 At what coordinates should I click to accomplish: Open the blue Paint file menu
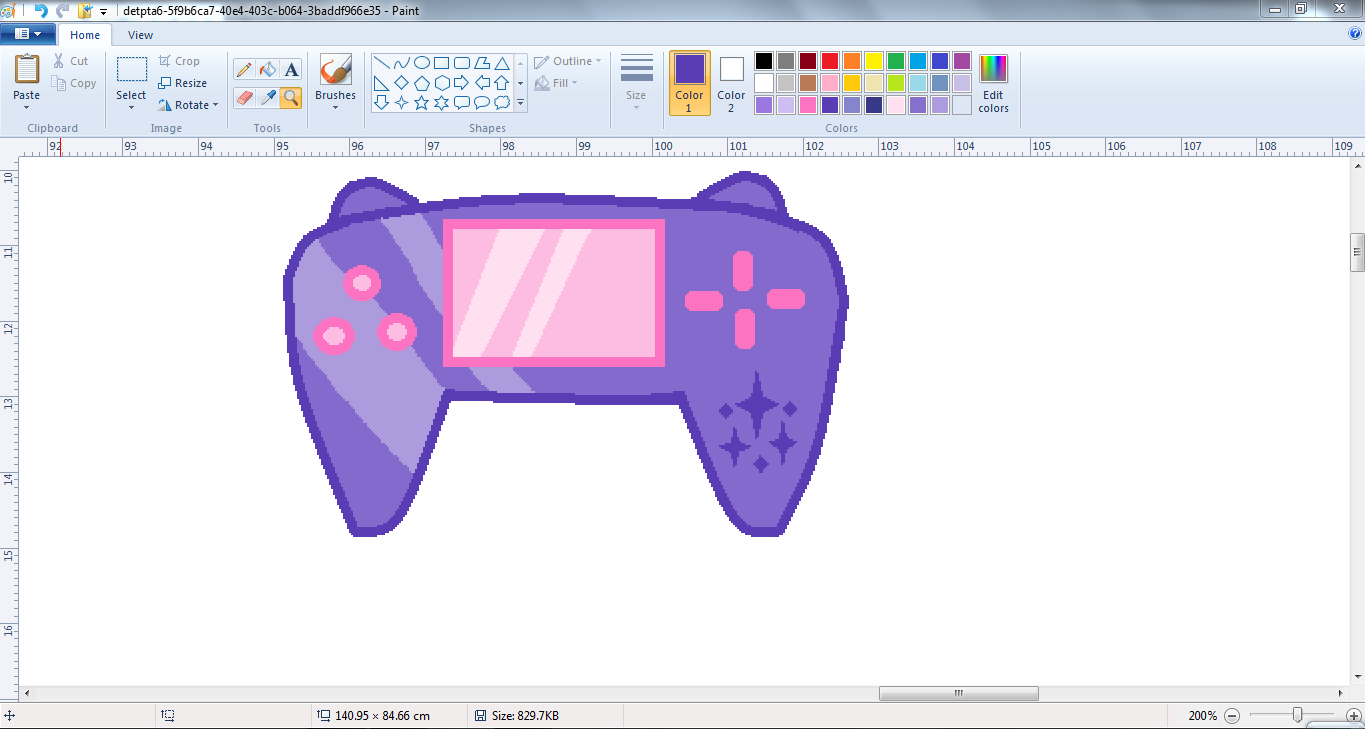tap(27, 34)
